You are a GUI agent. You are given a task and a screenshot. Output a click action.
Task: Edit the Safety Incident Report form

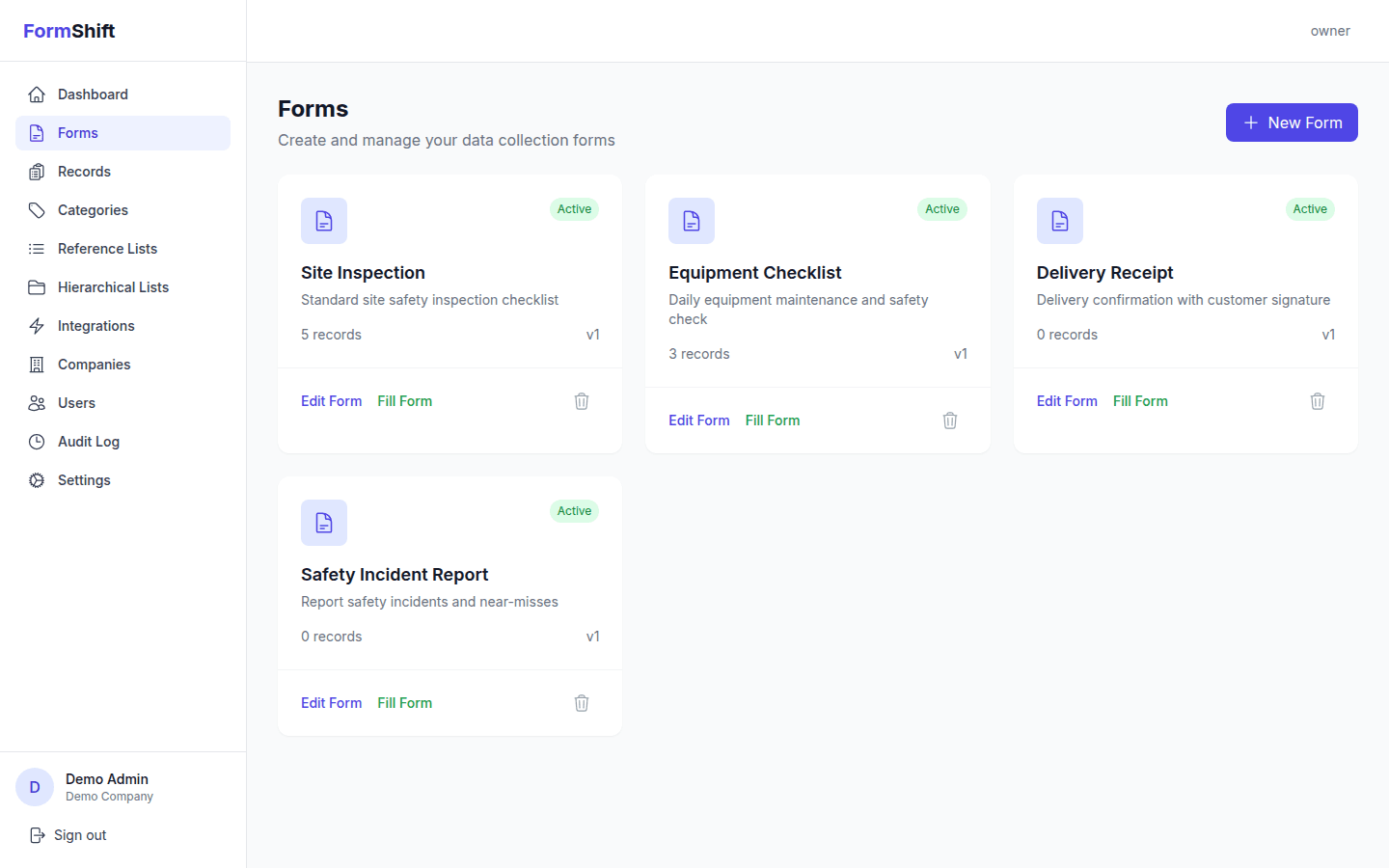(331, 702)
